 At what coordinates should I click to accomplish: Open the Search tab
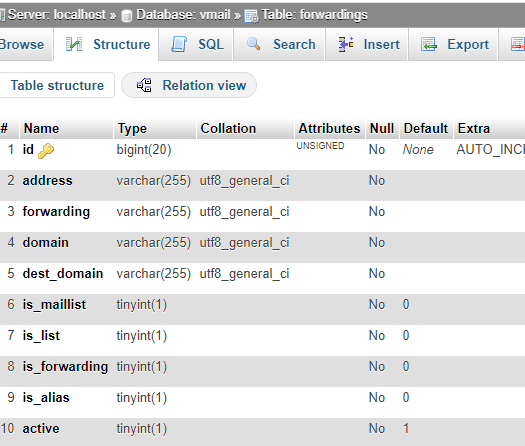pyautogui.click(x=279, y=45)
